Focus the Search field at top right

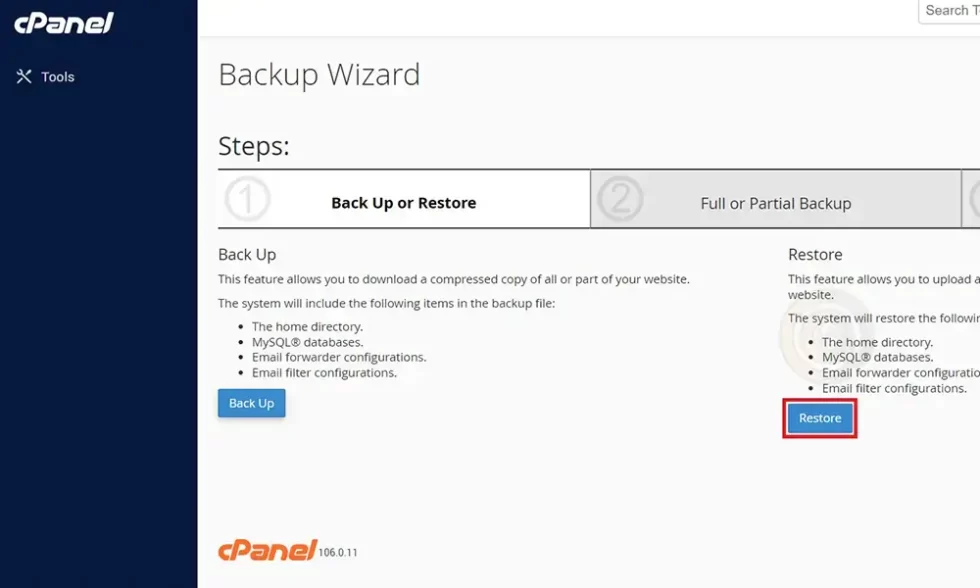950,11
